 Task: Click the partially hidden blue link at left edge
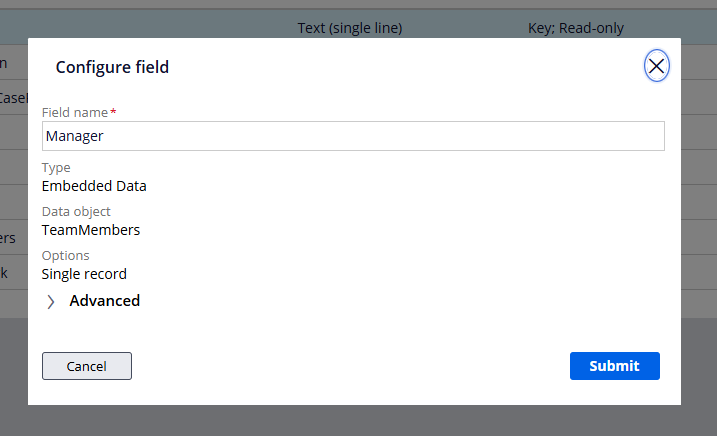[4, 272]
